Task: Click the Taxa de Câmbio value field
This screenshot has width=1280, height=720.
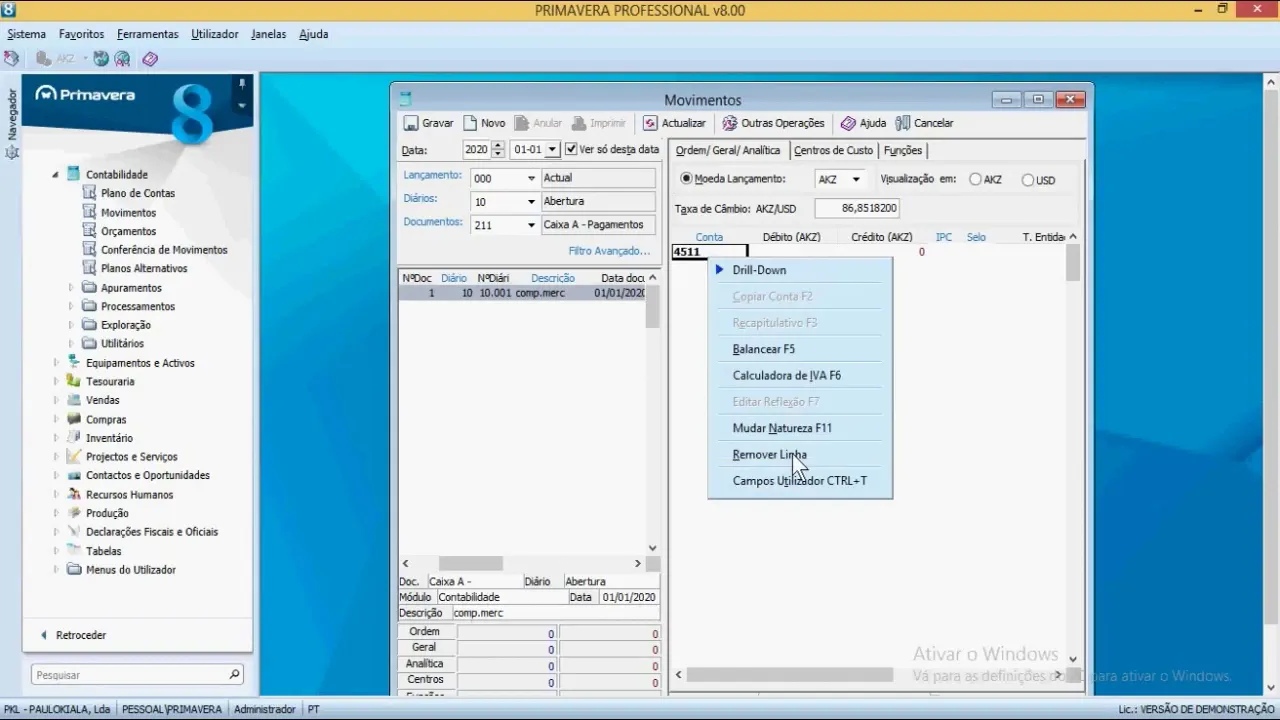Action: 857,208
